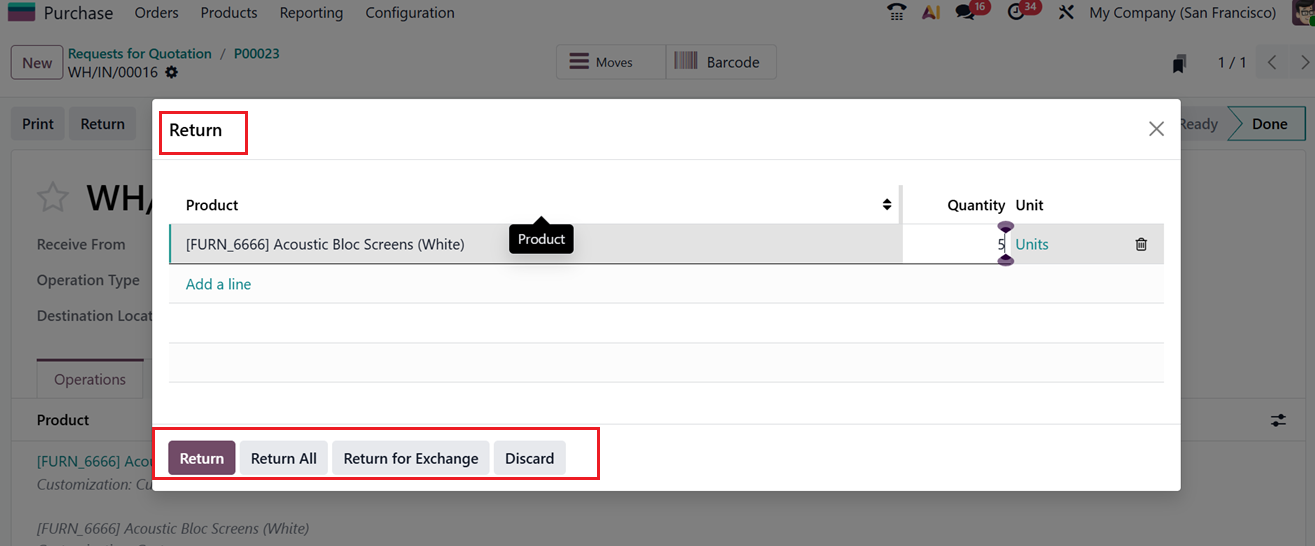Screen dimensions: 1315x546
Task: Click the Unit column header
Action: 1029,205
